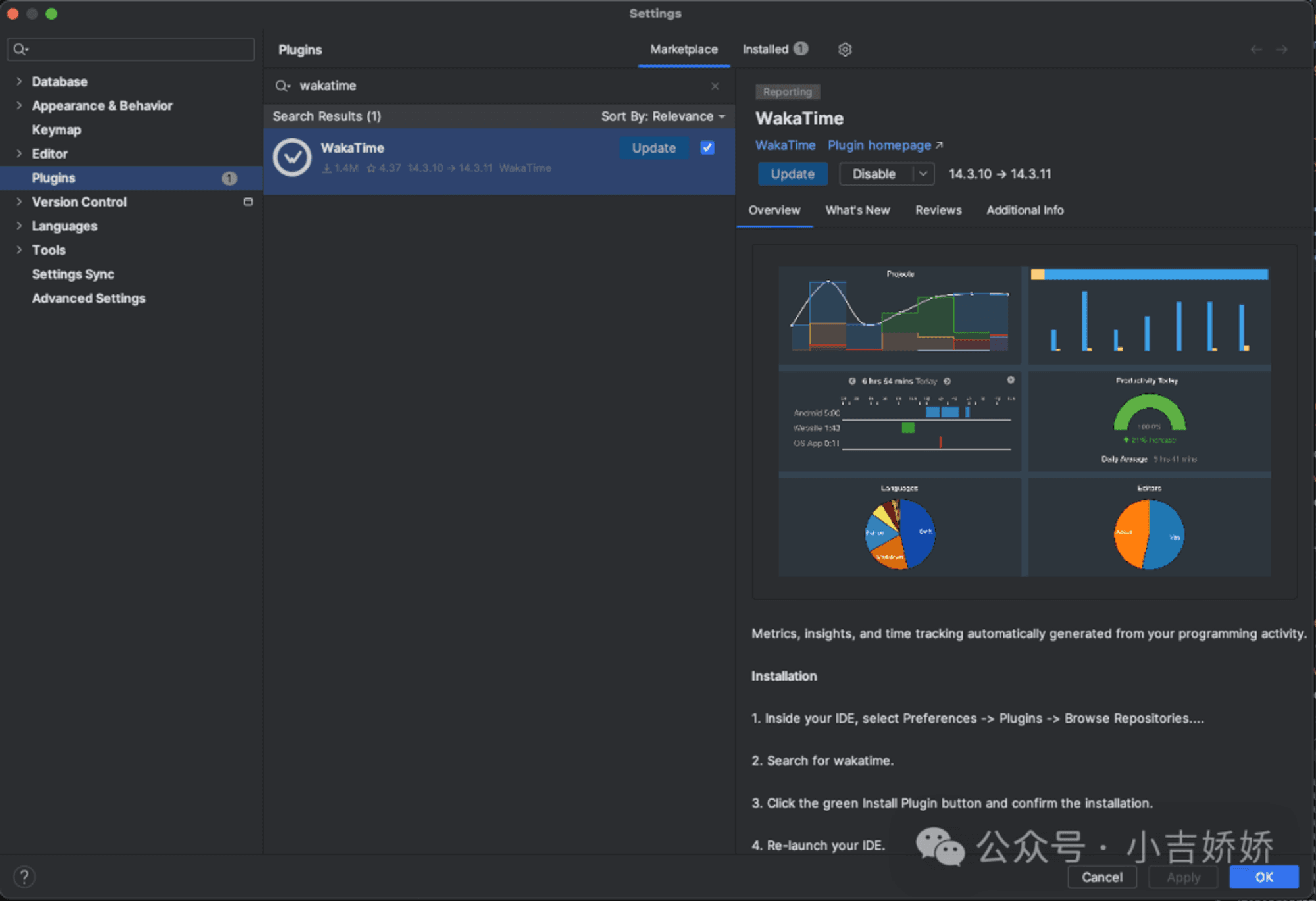Viewport: 1316px width, 901px height.
Task: Click Update button in plugin details
Action: click(792, 174)
